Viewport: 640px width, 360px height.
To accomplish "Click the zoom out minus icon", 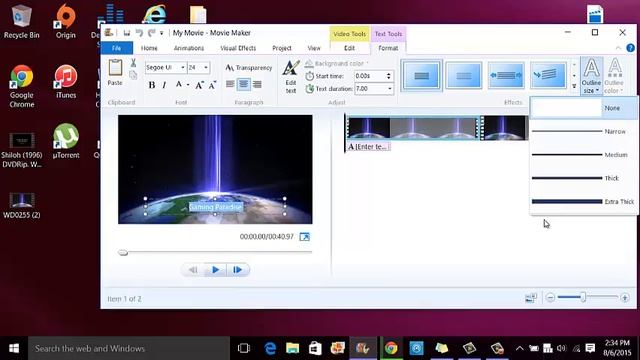I will click(x=550, y=298).
